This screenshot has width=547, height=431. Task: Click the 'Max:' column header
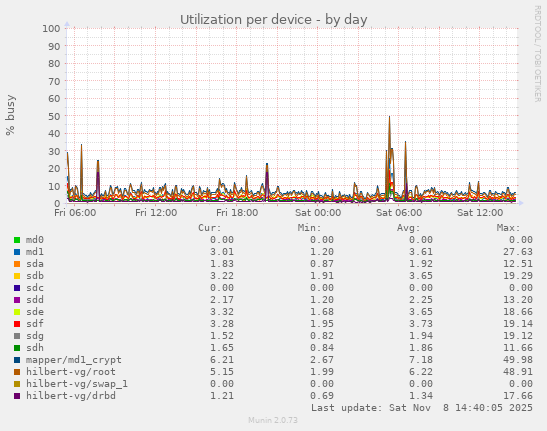coord(509,228)
